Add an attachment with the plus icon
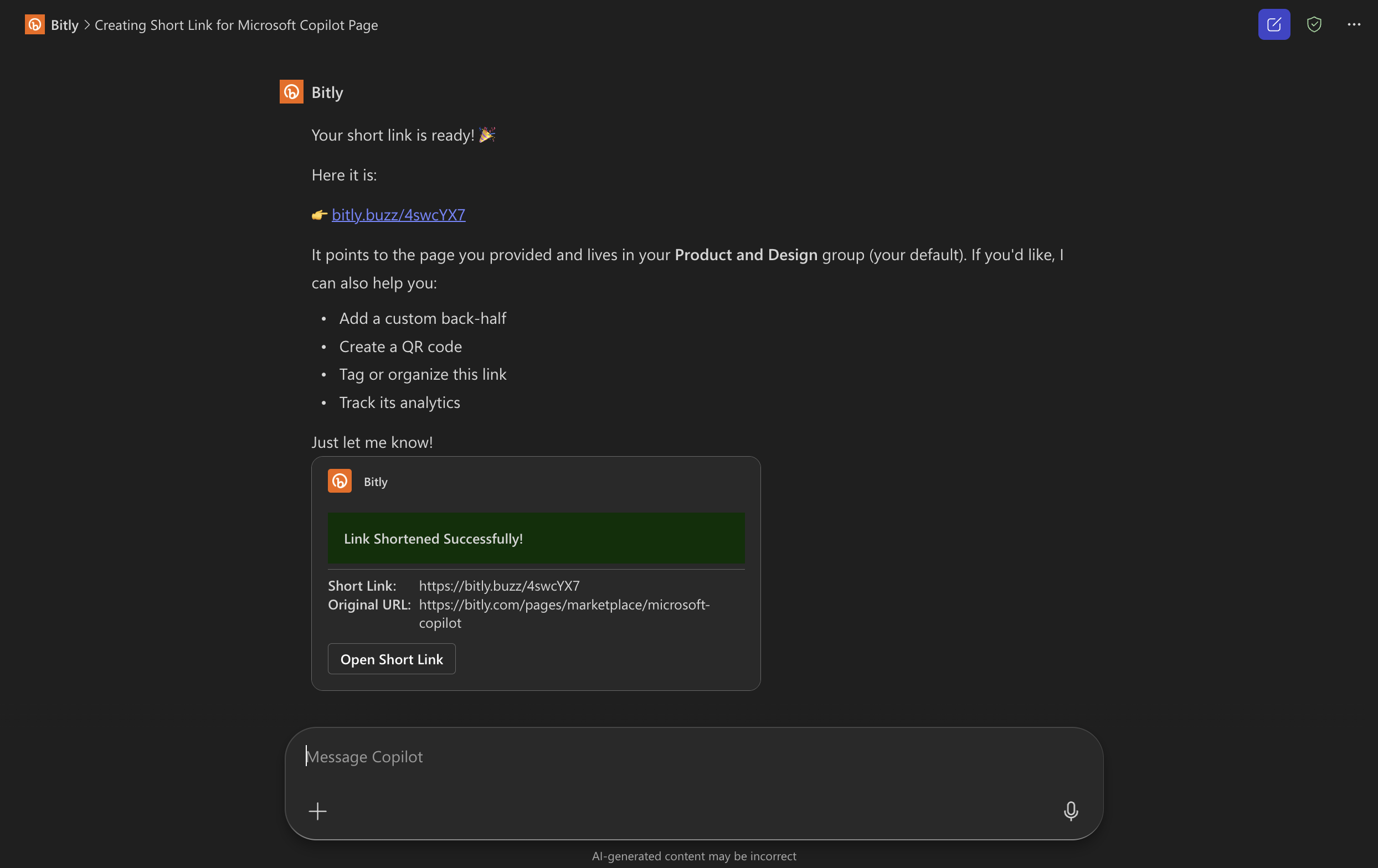 click(317, 811)
